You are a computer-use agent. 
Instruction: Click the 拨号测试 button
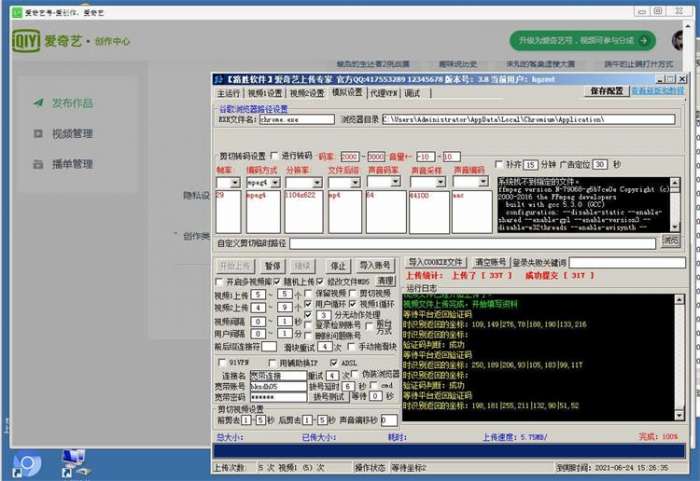pos(329,397)
